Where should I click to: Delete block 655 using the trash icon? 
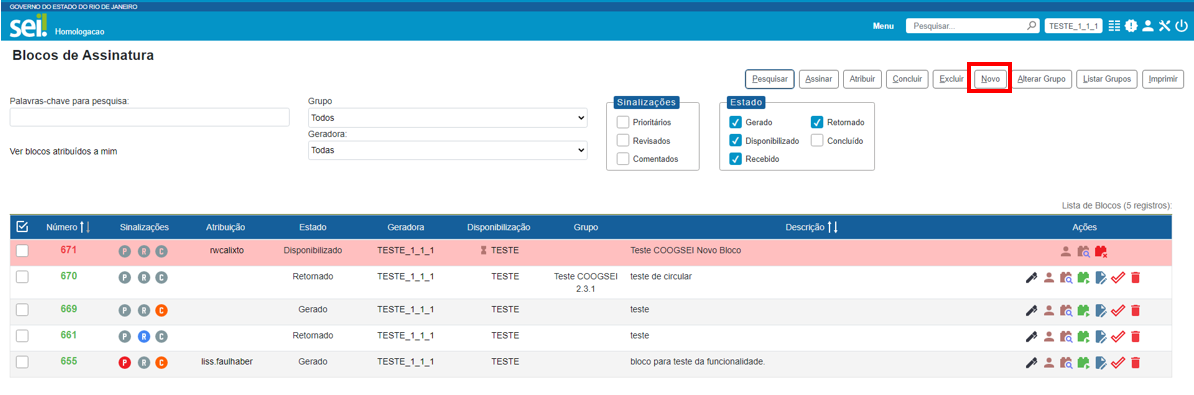pos(1135,362)
